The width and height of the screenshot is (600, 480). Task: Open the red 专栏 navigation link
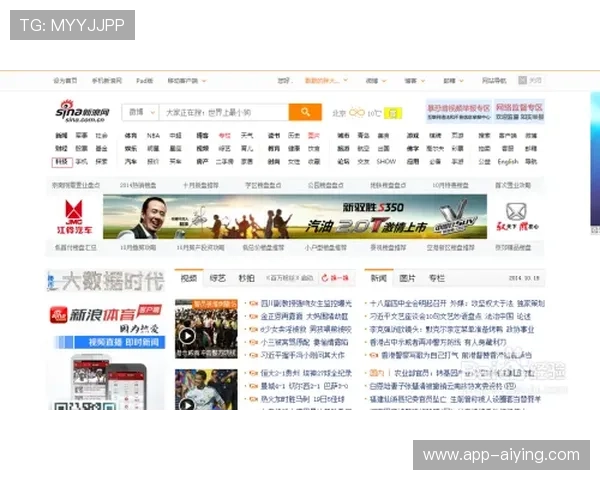click(225, 136)
